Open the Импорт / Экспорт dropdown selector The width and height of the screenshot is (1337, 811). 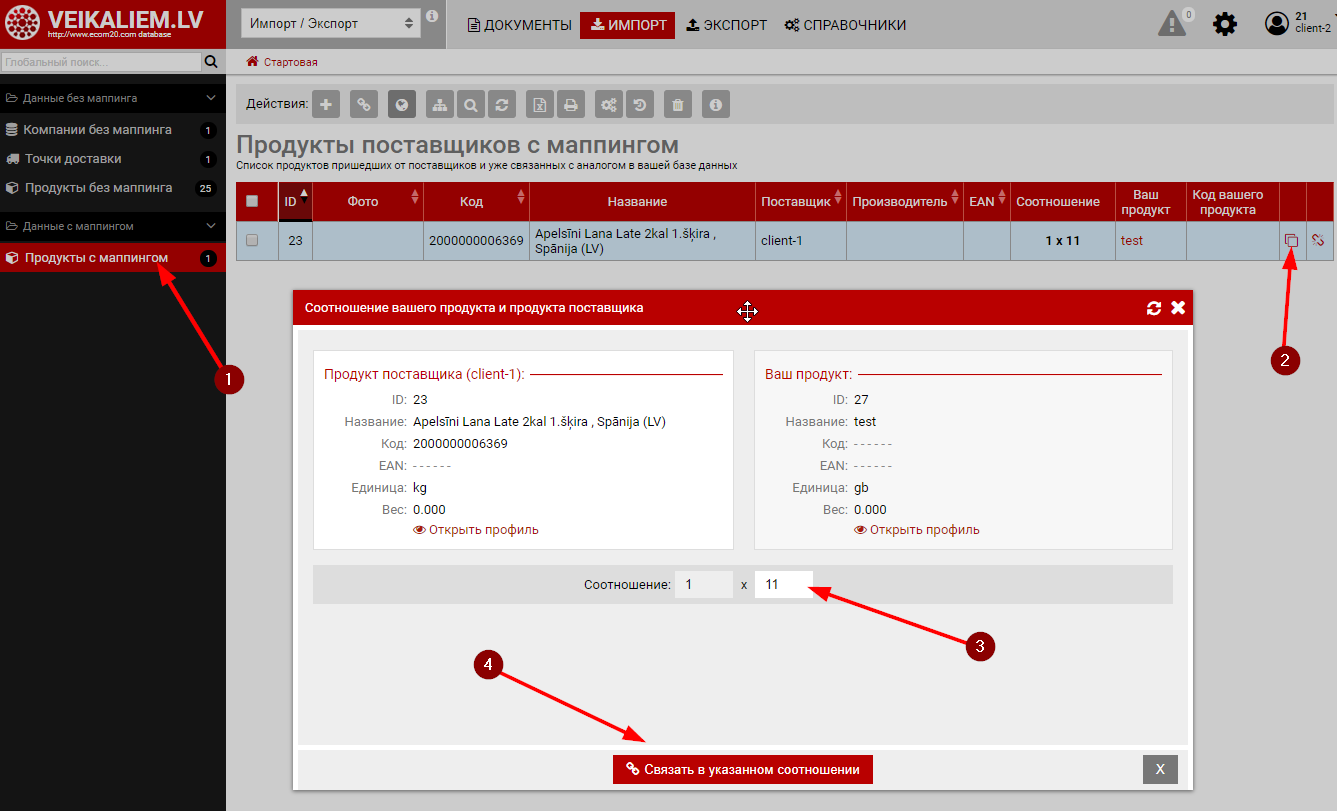click(331, 24)
